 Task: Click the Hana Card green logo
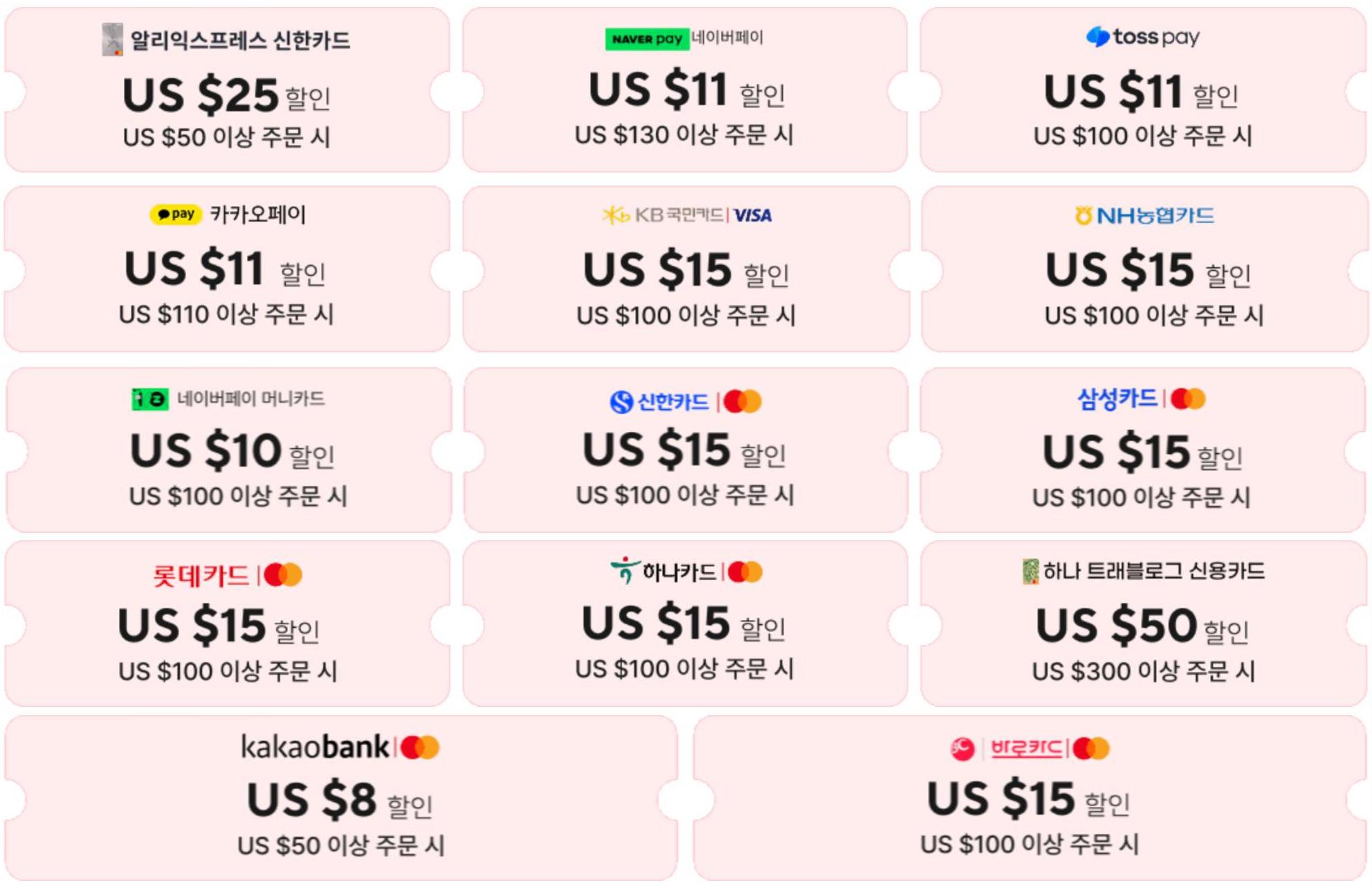[624, 572]
